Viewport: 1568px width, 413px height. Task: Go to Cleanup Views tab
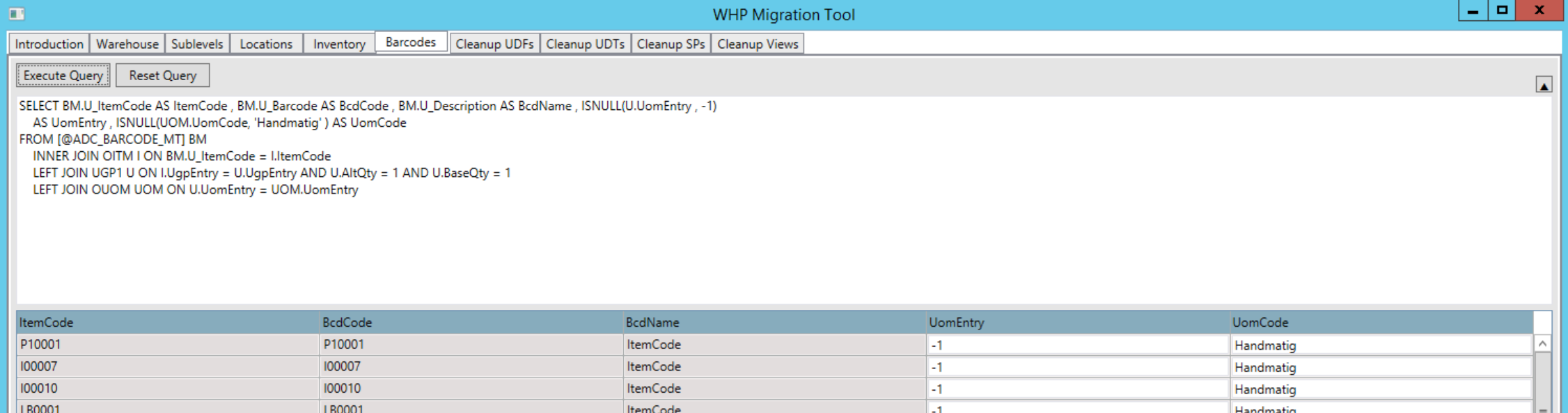pos(758,44)
